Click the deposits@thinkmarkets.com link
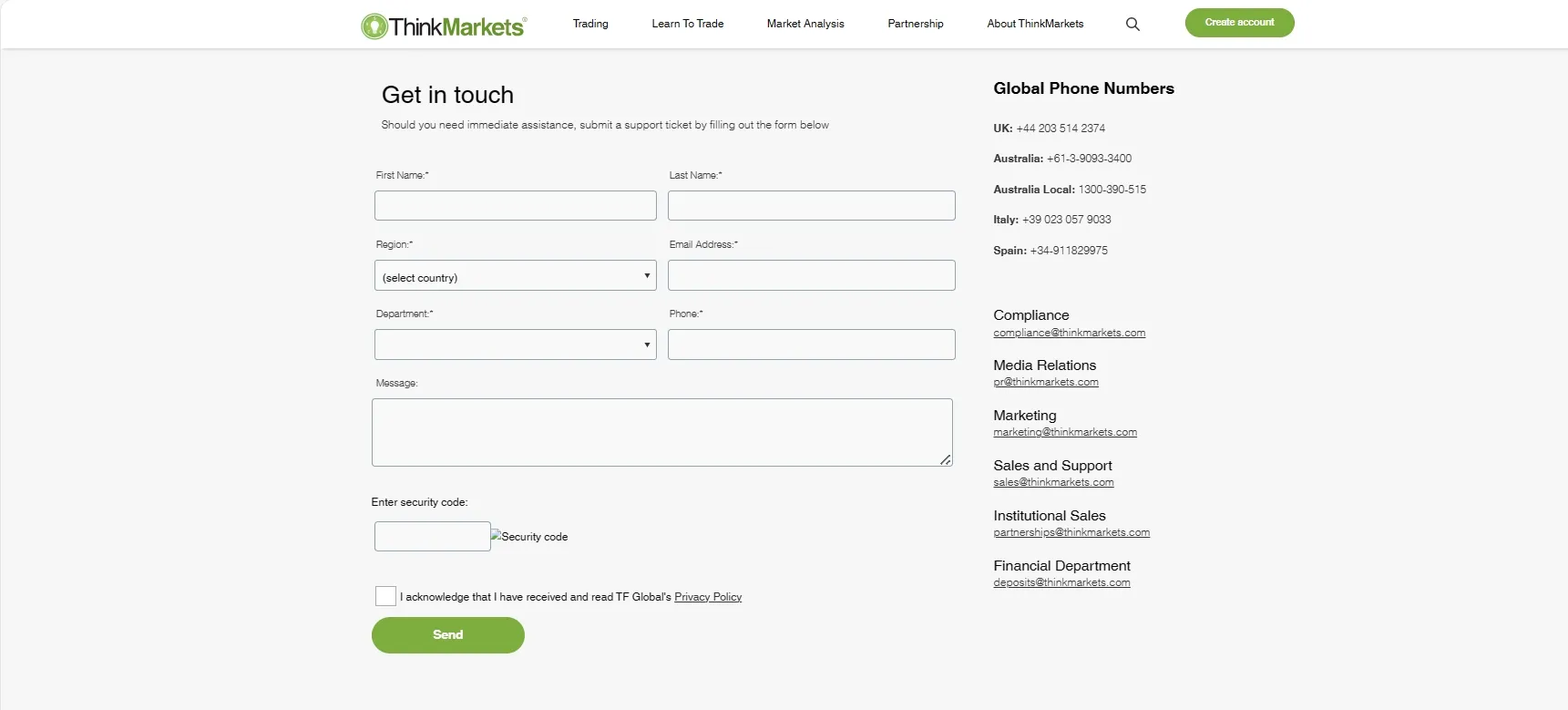This screenshot has width=1568, height=710. 1061,582
